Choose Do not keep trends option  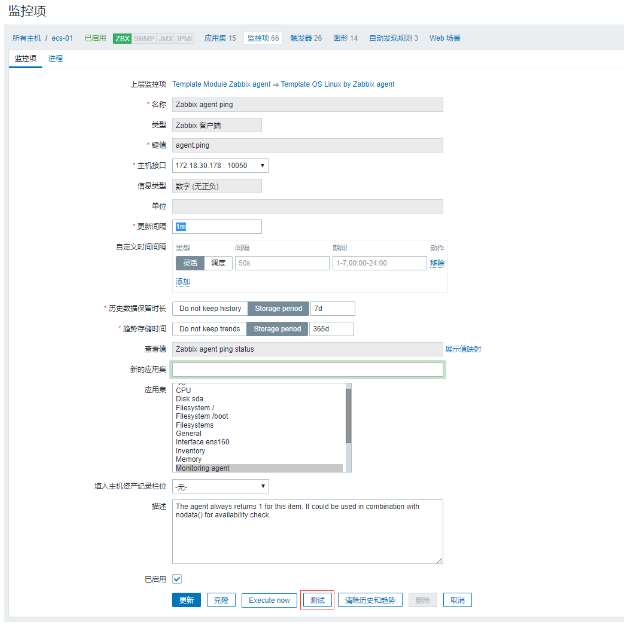point(210,328)
